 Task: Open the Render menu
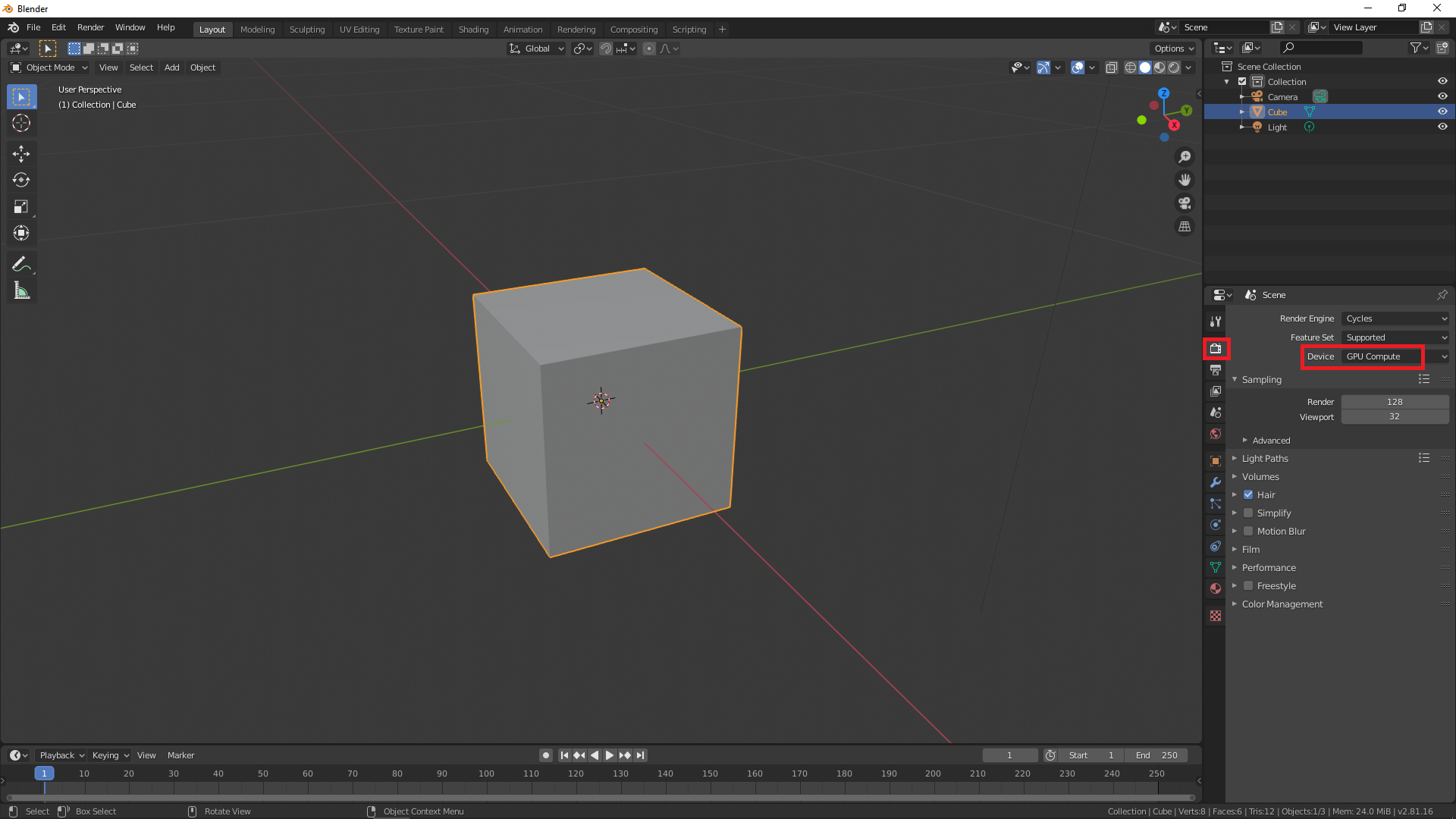[x=90, y=27]
